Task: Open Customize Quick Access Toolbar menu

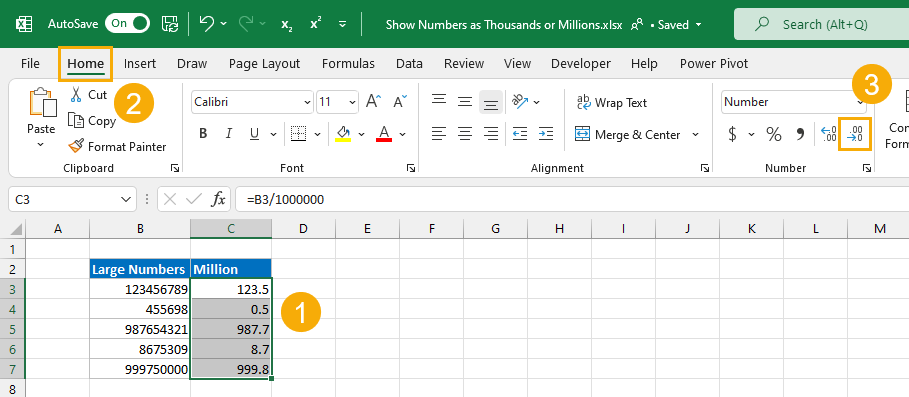Action: click(343, 24)
